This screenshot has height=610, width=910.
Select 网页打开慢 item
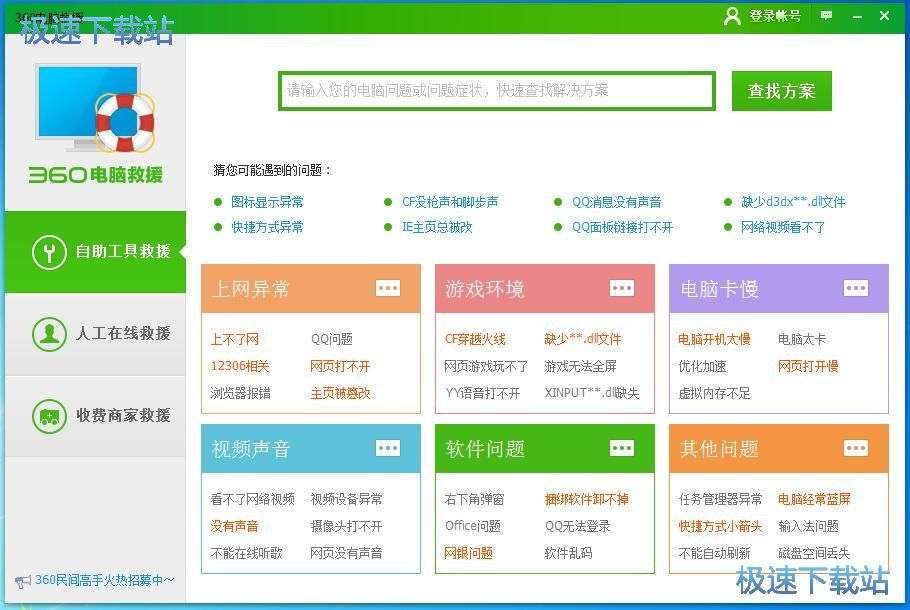click(x=808, y=366)
